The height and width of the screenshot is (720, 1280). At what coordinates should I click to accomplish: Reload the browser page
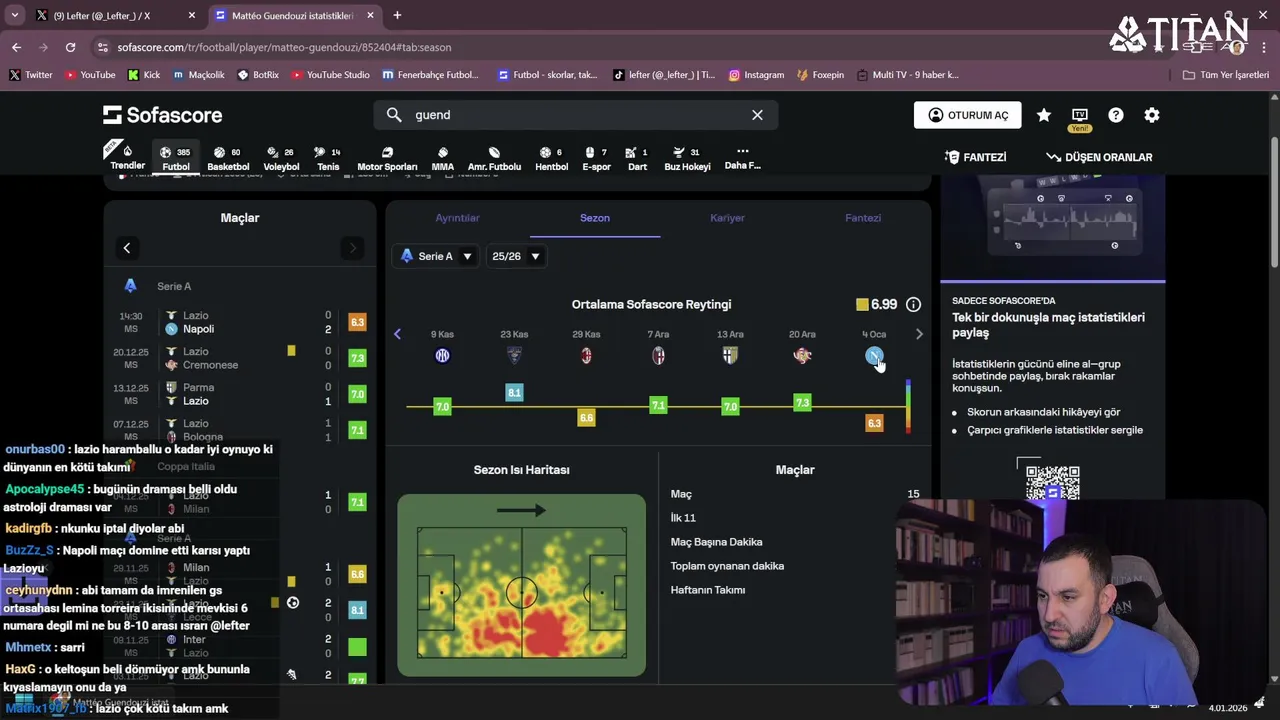pyautogui.click(x=70, y=47)
